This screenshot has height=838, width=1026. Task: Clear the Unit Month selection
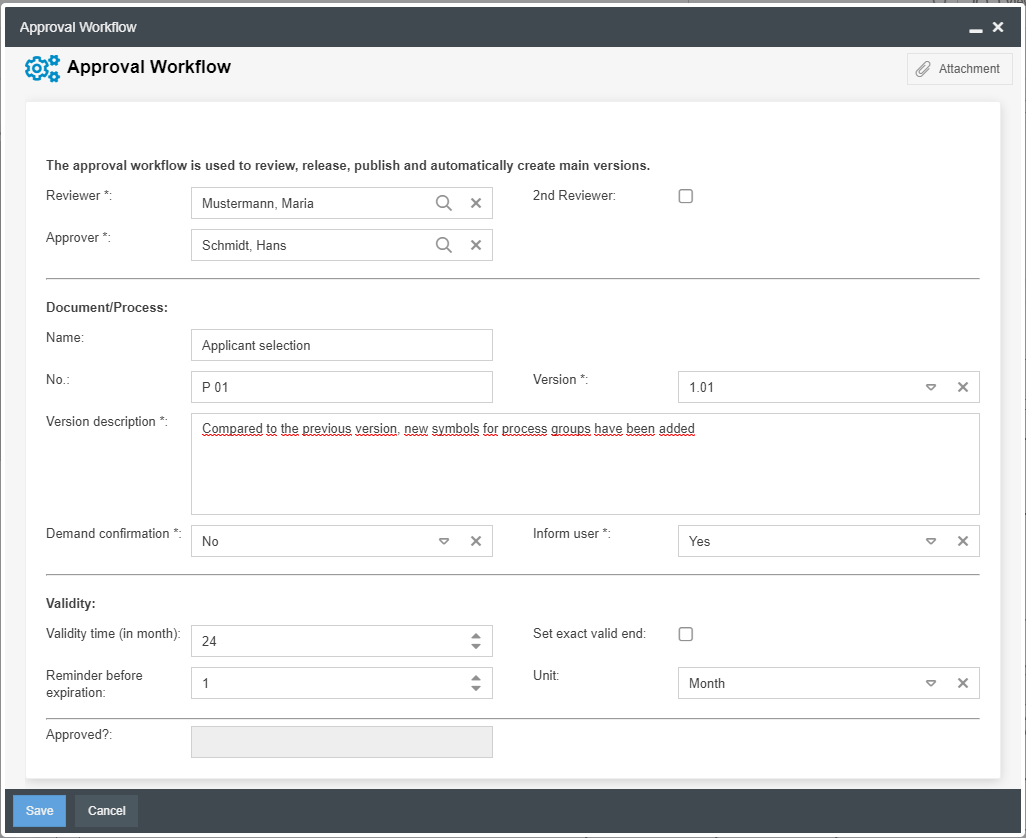pos(963,683)
